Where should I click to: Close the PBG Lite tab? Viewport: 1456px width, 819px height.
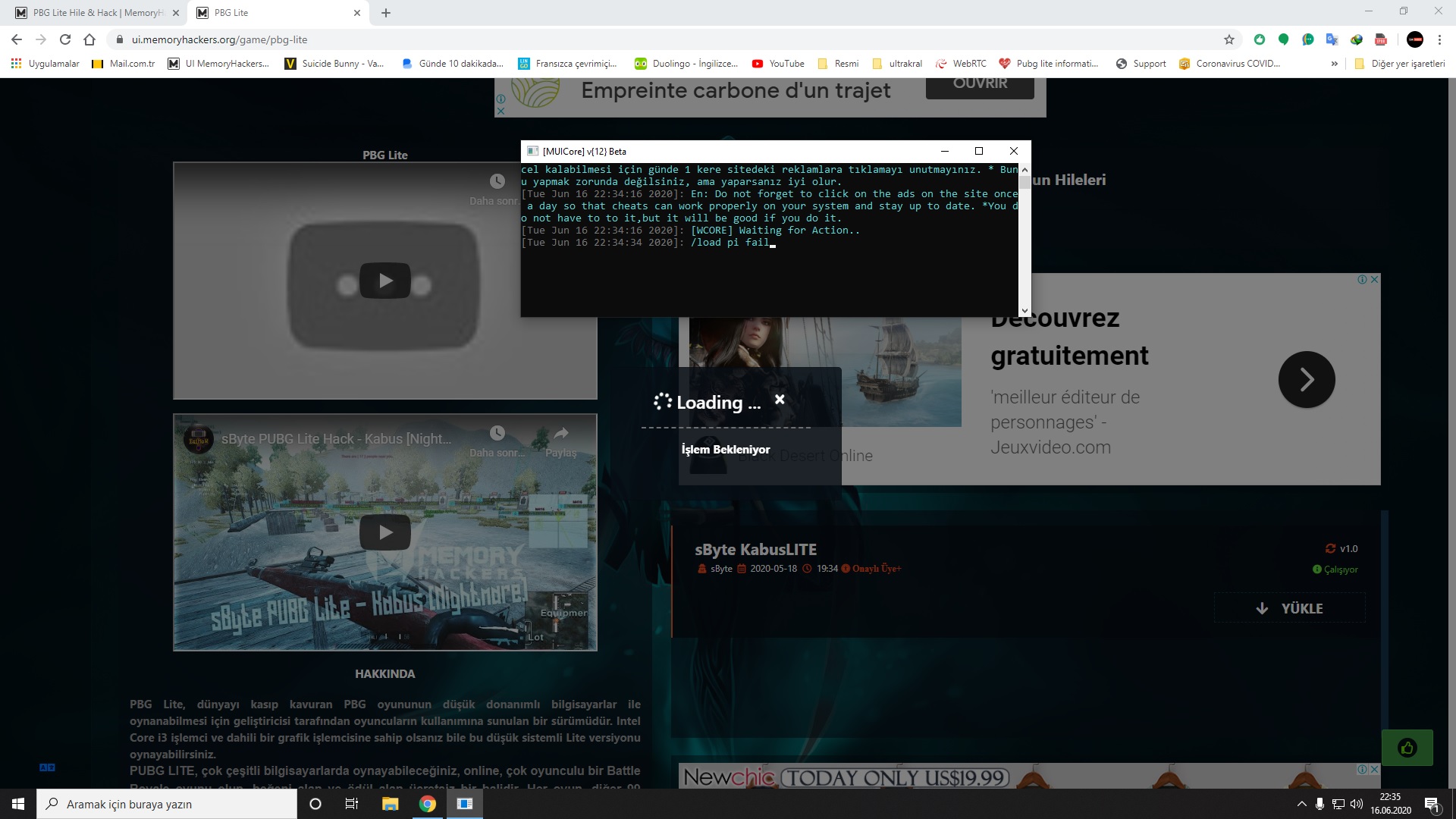[x=357, y=13]
